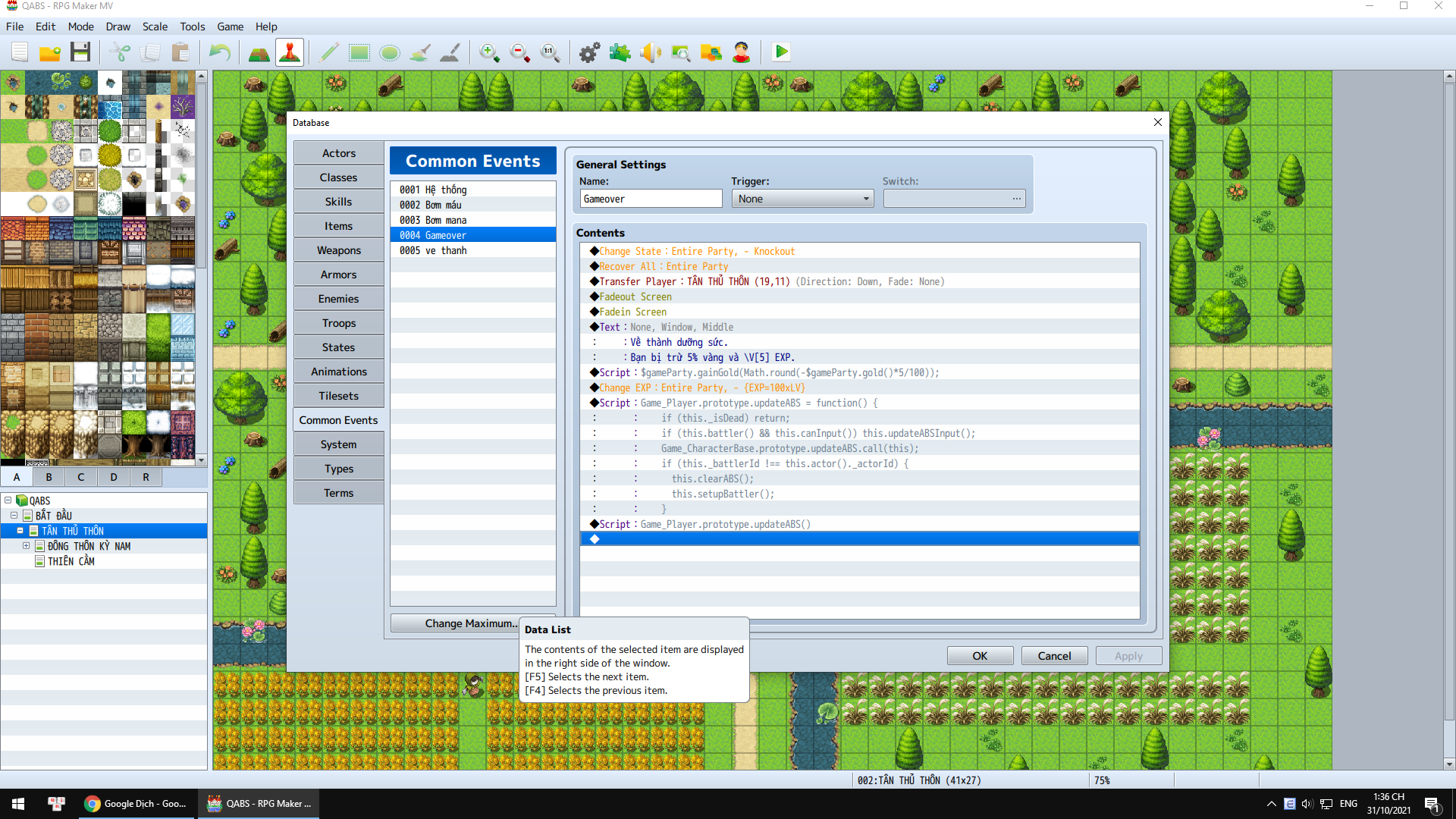Click the OK button

(x=980, y=656)
